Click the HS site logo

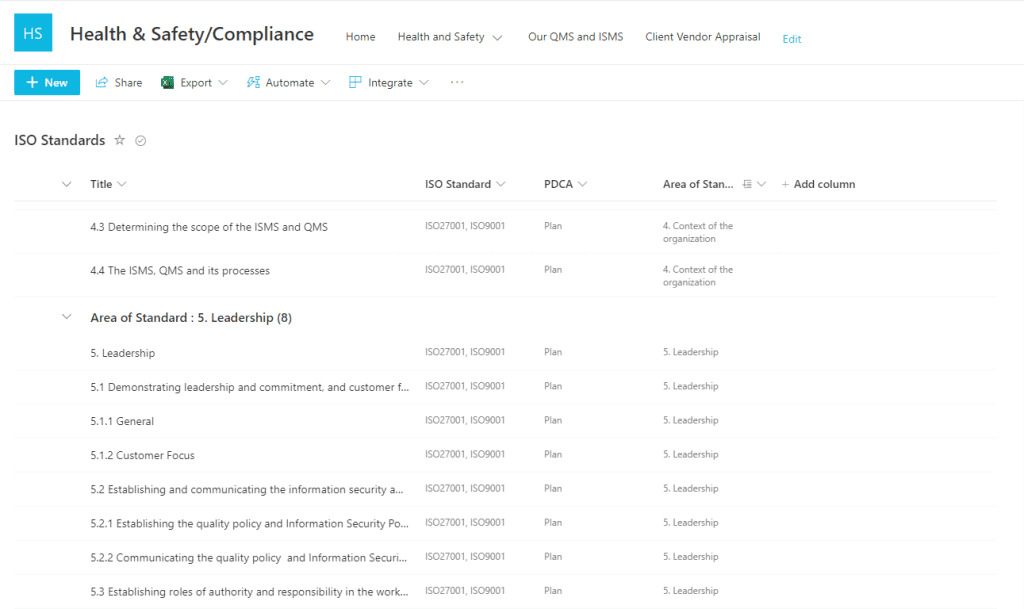(x=33, y=32)
